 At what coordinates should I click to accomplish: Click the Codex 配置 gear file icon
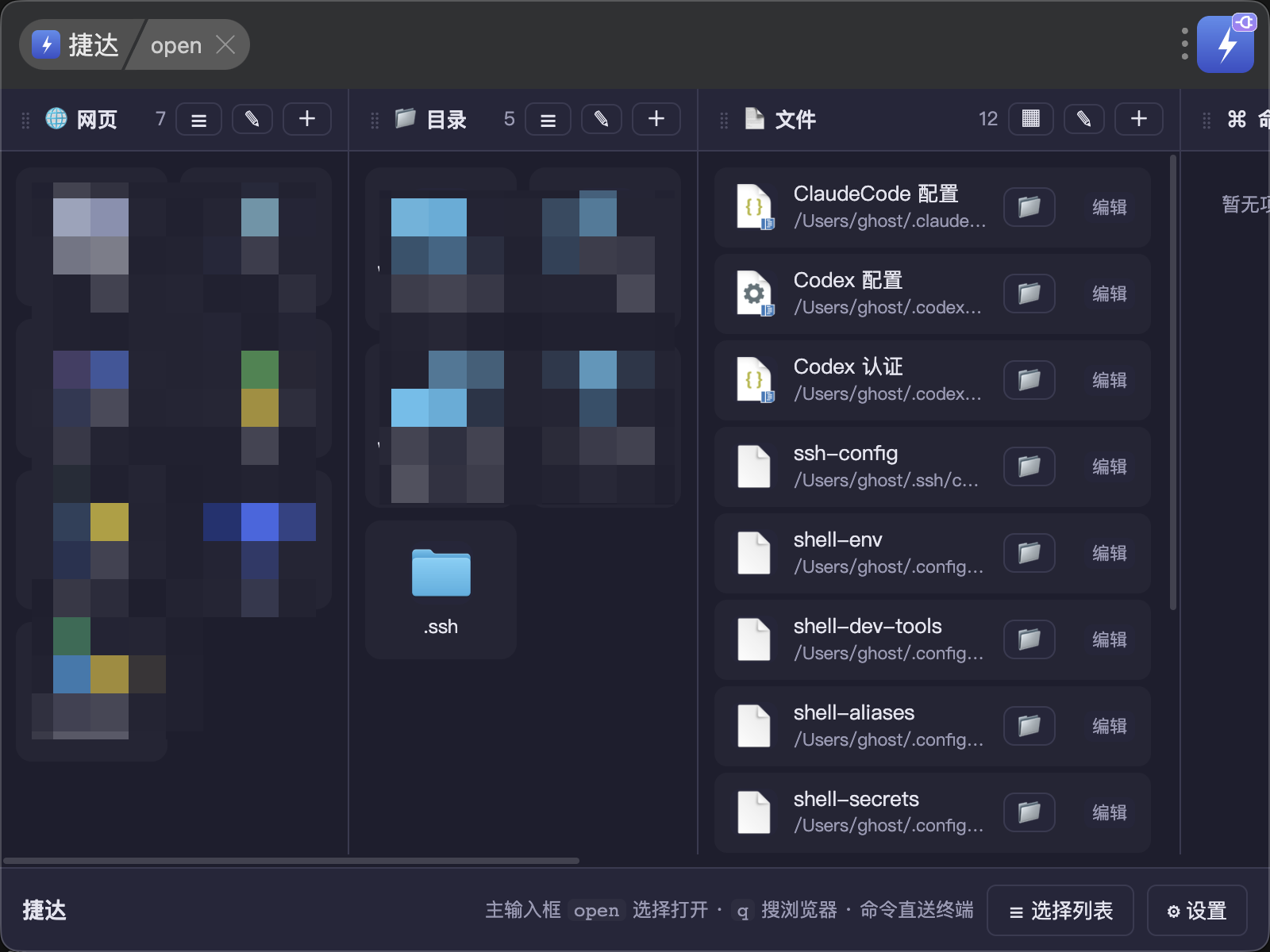[755, 294]
